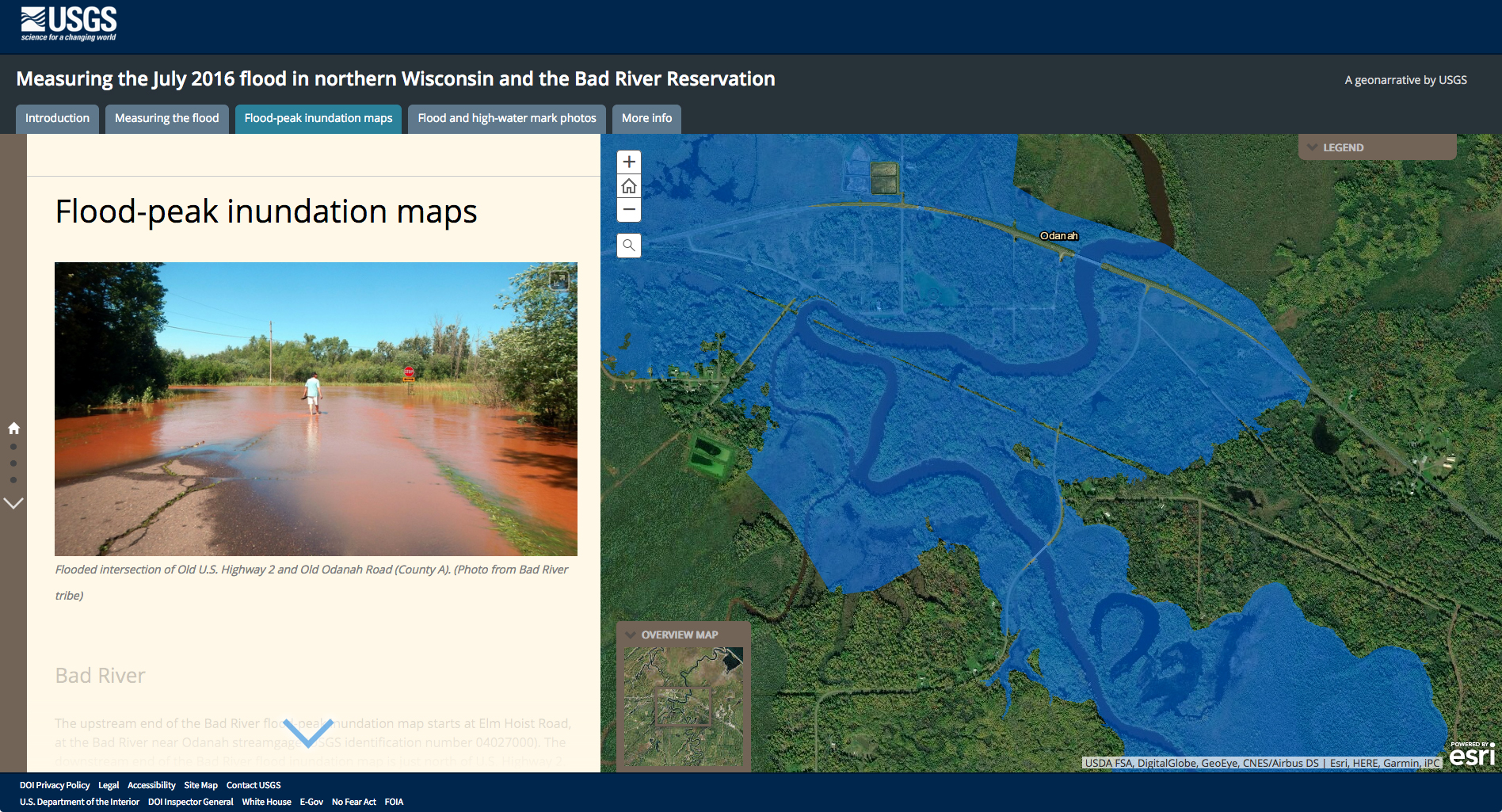Enlarge the flood photo using fullscreen icon
Viewport: 1502px width, 812px height.
pos(559,280)
